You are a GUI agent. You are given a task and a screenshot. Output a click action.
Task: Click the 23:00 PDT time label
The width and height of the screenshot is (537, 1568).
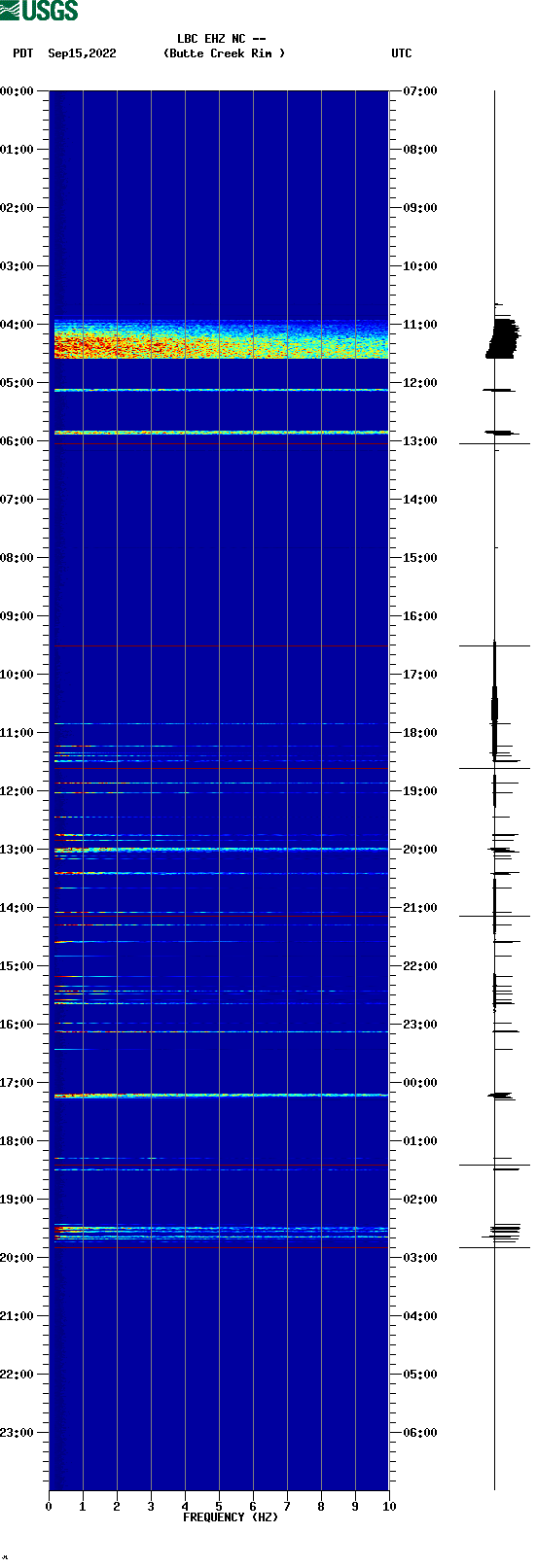point(18,1433)
